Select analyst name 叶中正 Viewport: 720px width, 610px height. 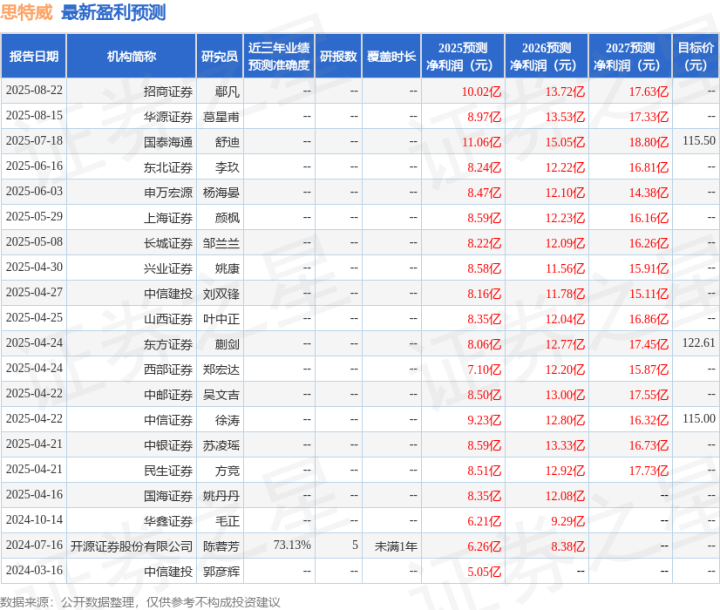pos(221,319)
